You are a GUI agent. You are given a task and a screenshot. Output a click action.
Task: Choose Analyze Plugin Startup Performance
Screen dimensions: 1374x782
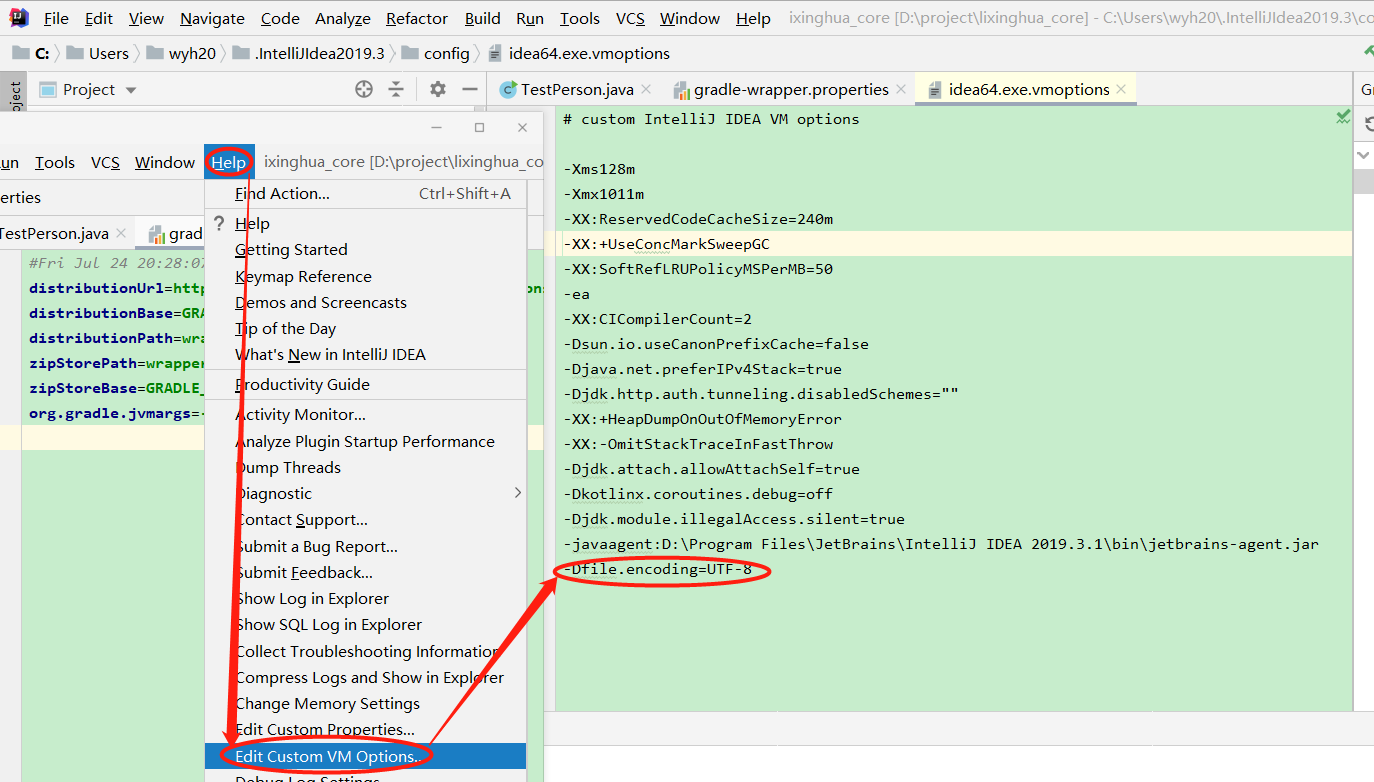tap(365, 441)
